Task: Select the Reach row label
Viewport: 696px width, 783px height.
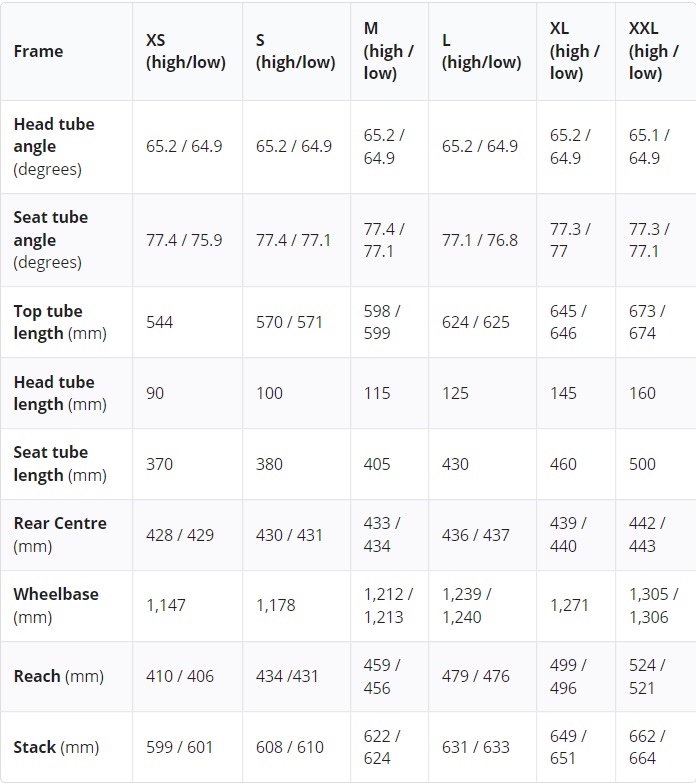Action: point(58,676)
